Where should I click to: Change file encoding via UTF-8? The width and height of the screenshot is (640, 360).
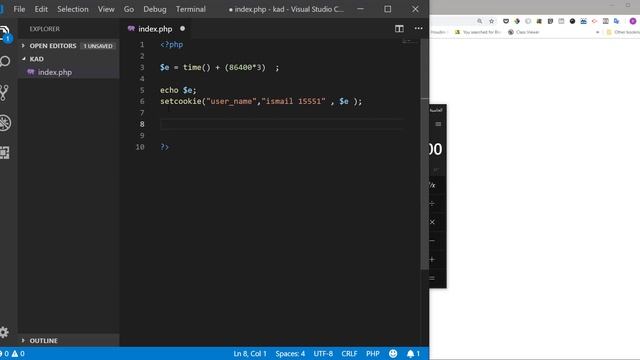pos(323,353)
